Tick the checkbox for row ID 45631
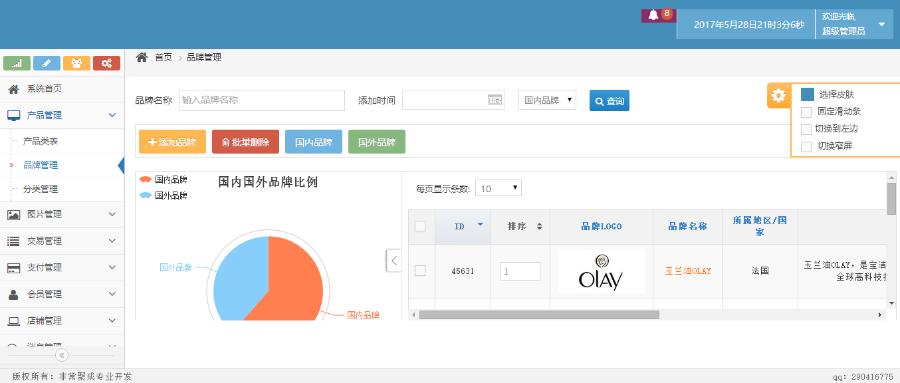Screen dimensions: 900x383 point(420,270)
